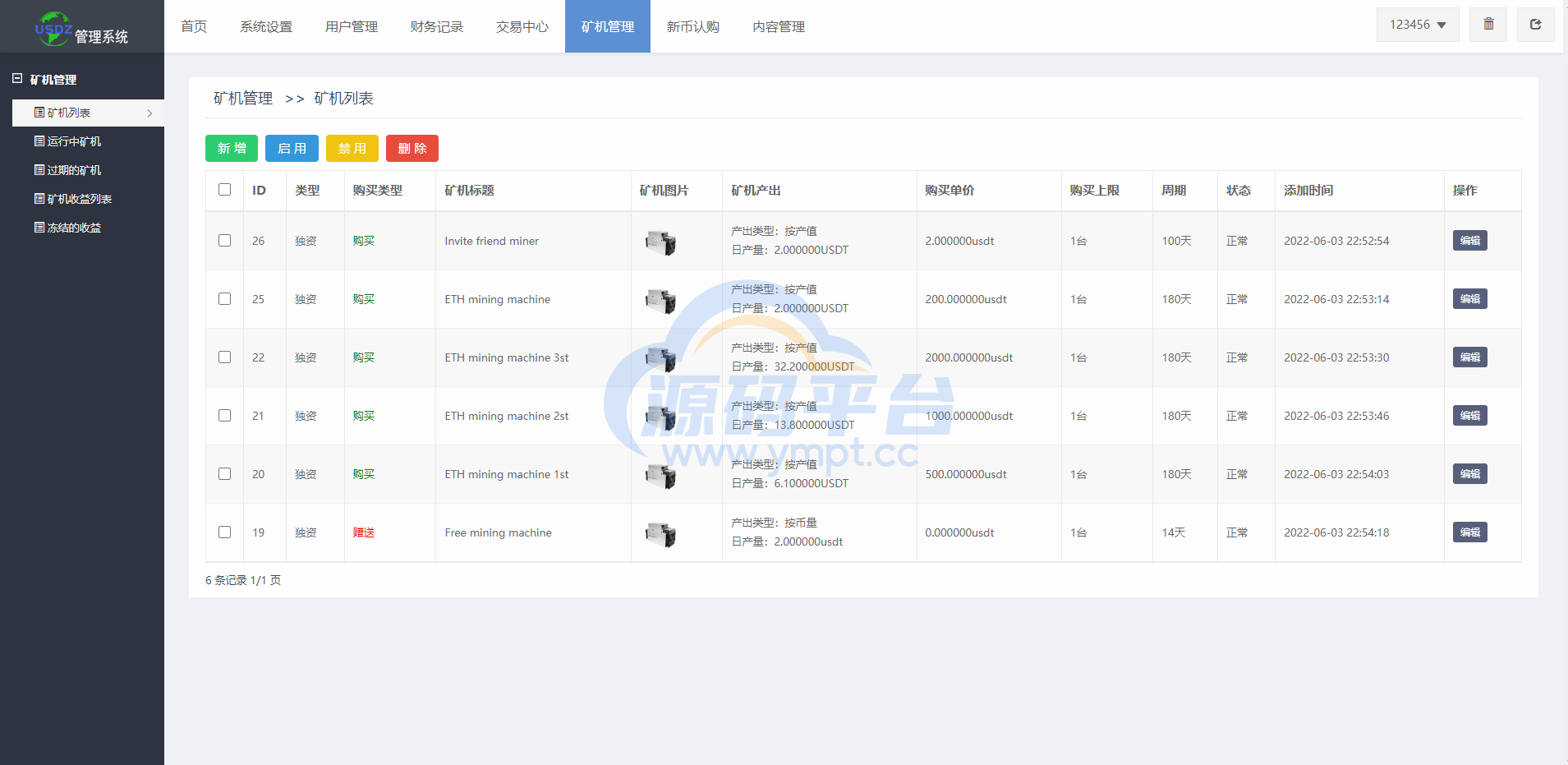Toggle the select-all checkbox in table header
Screen dimensions: 1568x765
point(225,190)
